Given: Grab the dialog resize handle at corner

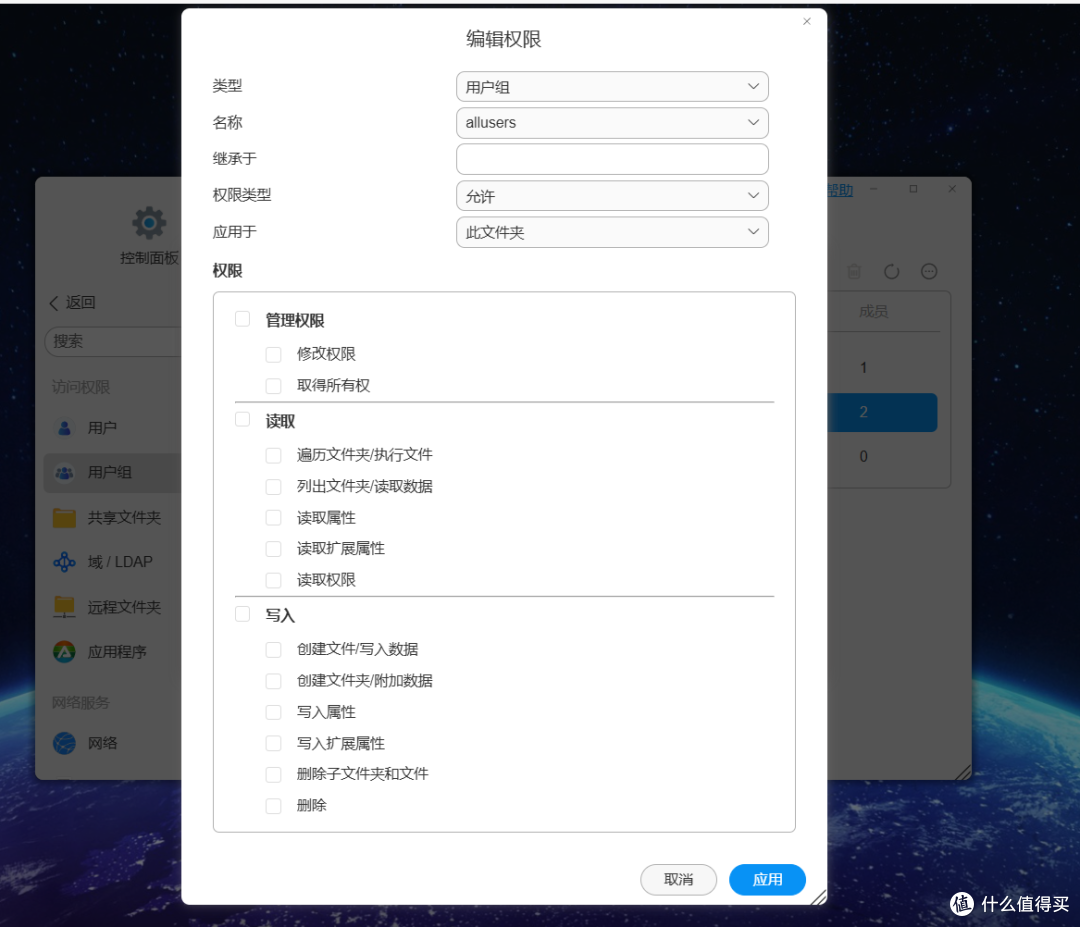Looking at the screenshot, I should tap(818, 897).
